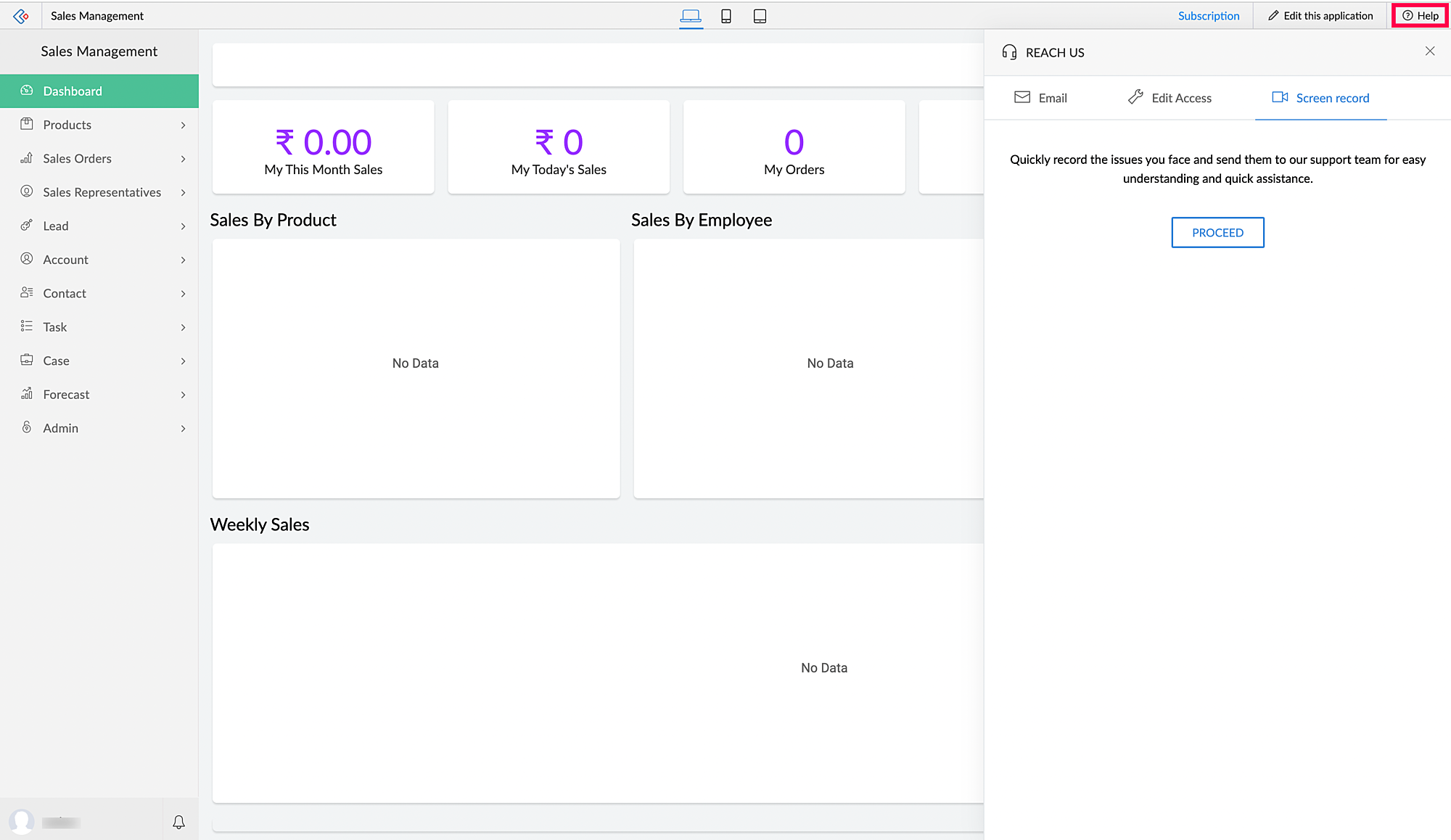Click Edit this application button
1451x840 pixels.
[x=1320, y=16]
